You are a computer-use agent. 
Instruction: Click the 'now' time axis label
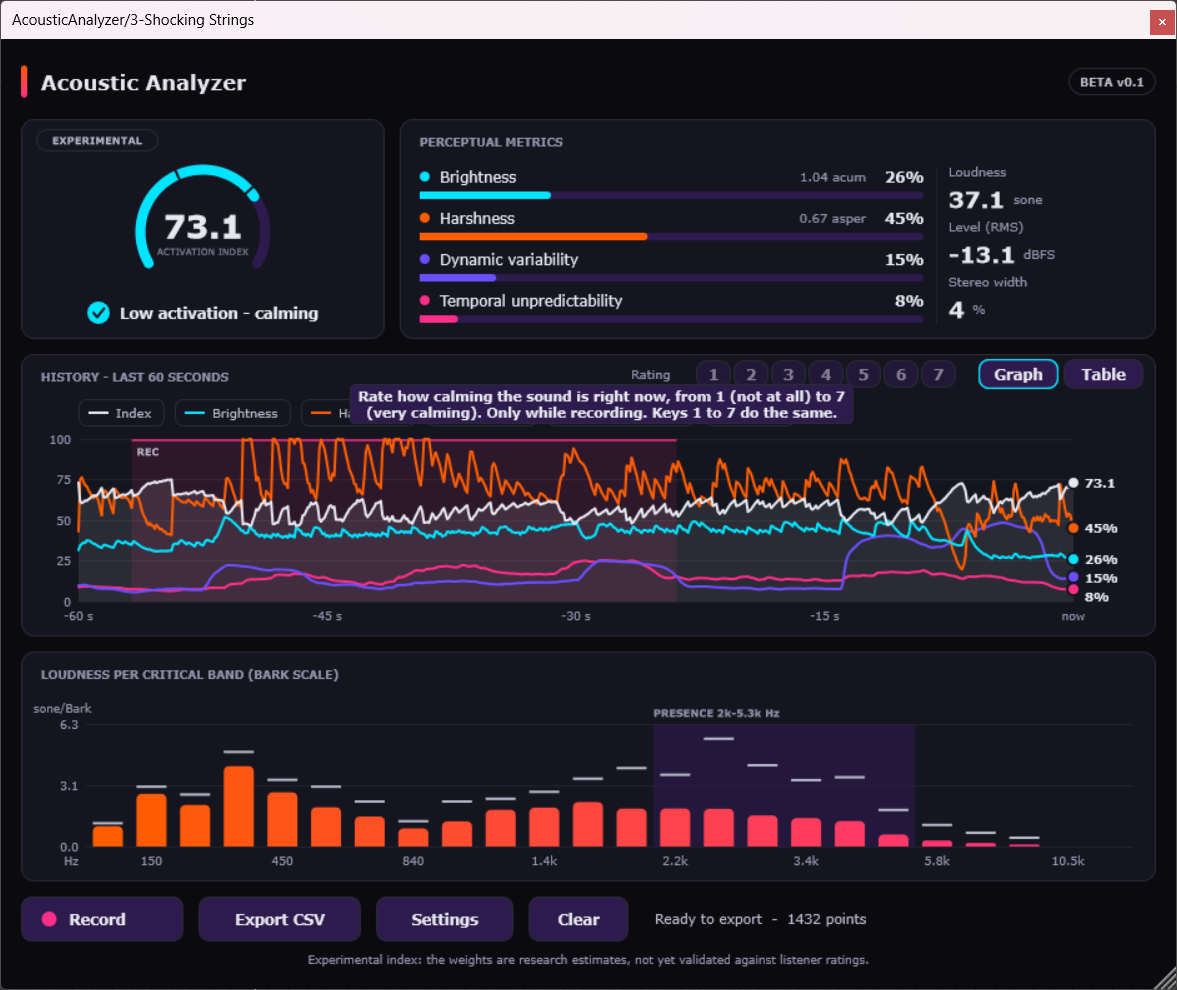[x=1073, y=616]
